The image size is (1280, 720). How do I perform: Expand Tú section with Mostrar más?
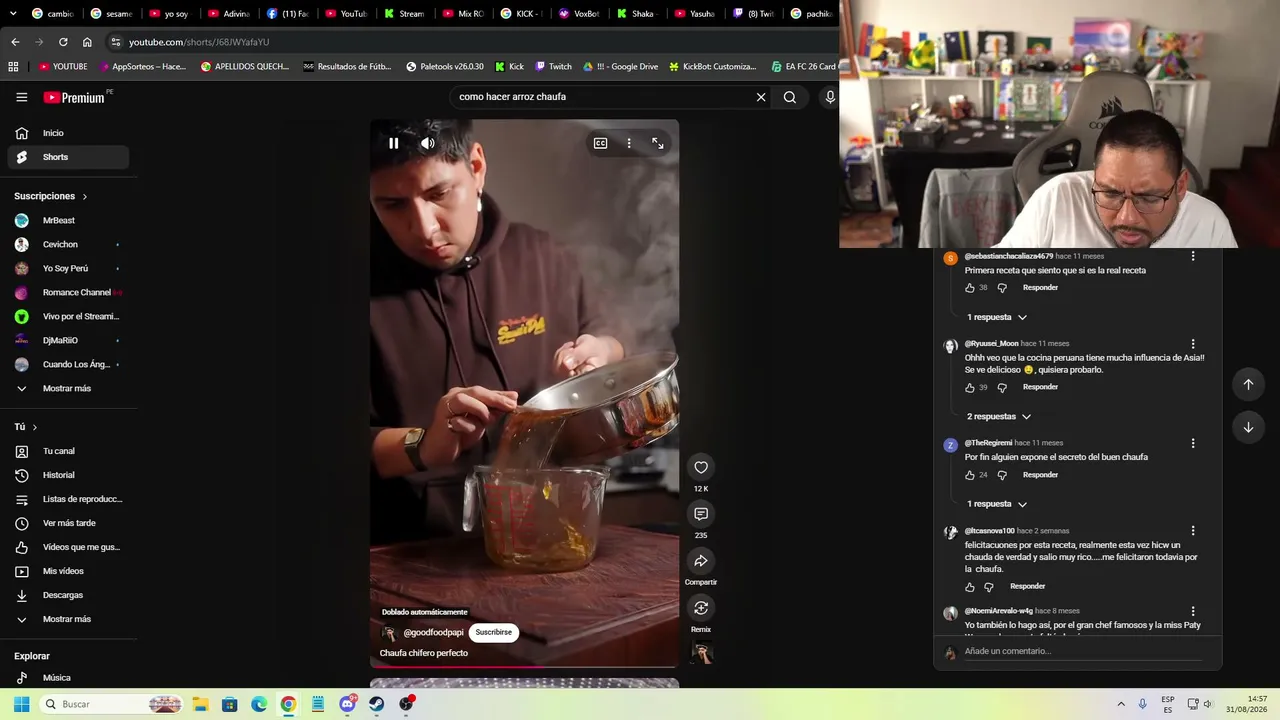pyautogui.click(x=68, y=619)
